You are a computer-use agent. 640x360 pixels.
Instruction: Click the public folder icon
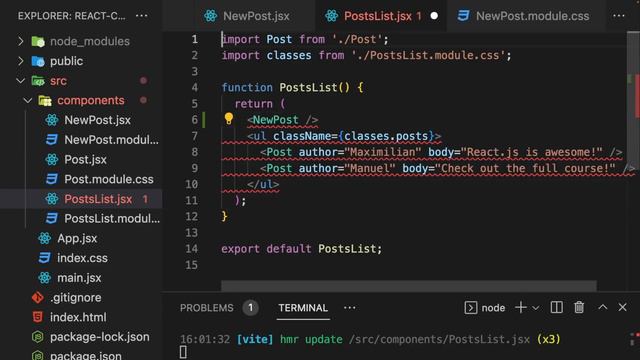pyautogui.click(x=38, y=61)
